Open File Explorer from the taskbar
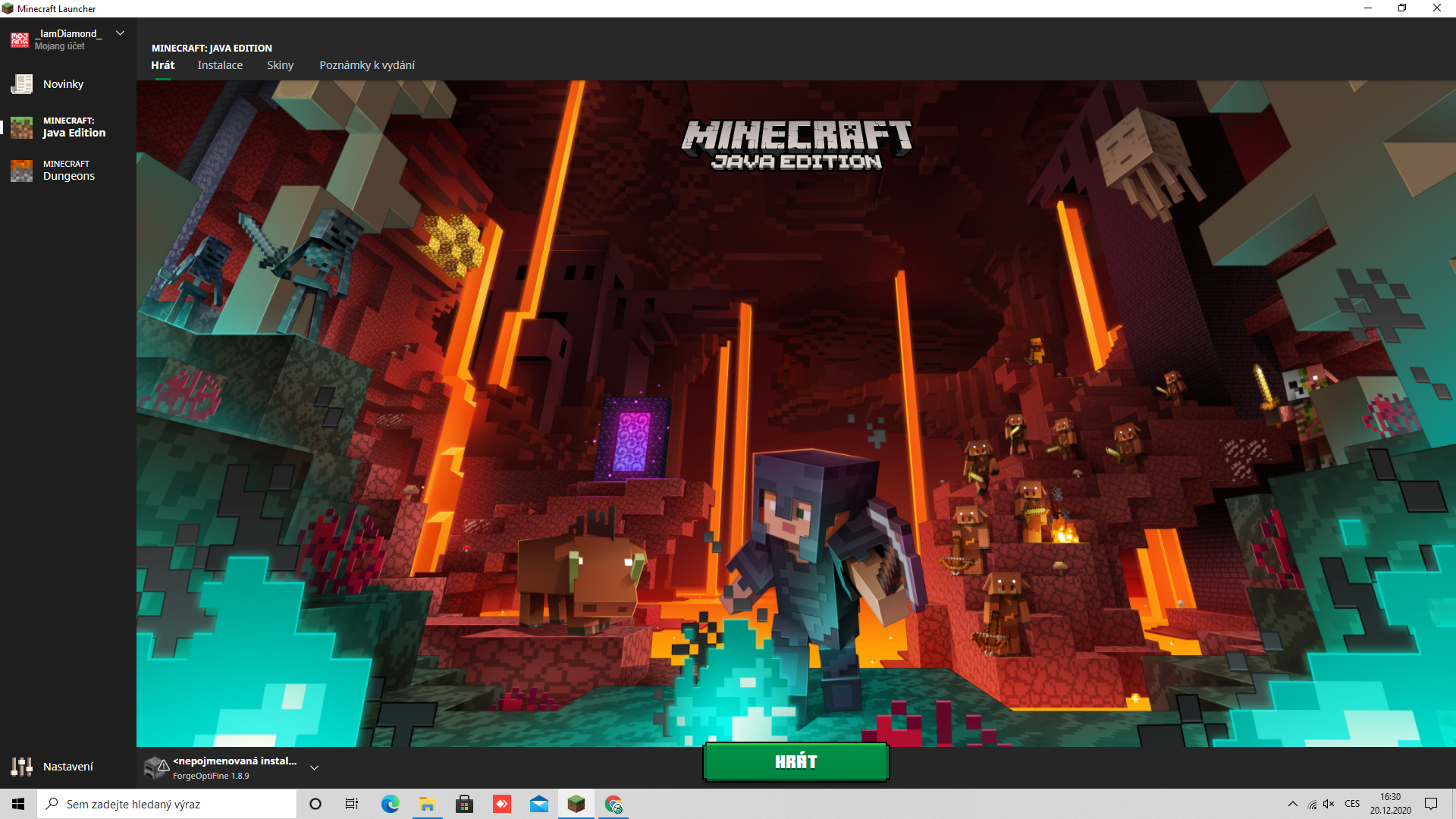The width and height of the screenshot is (1456, 819). point(427,804)
